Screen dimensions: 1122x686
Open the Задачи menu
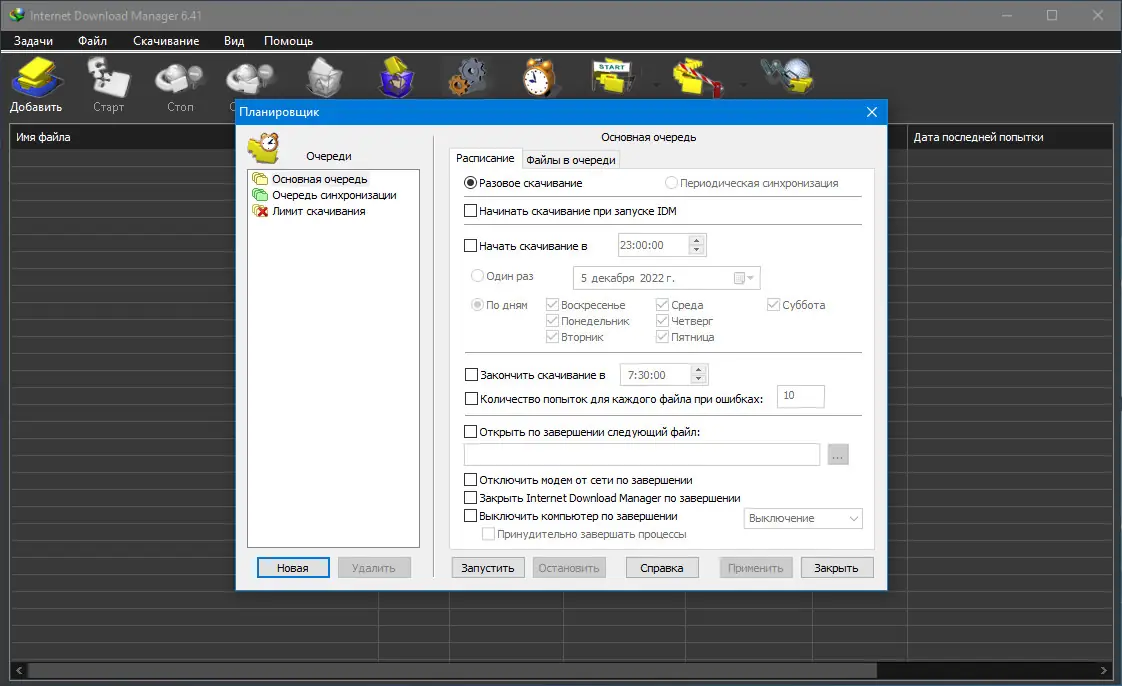pyautogui.click(x=34, y=41)
